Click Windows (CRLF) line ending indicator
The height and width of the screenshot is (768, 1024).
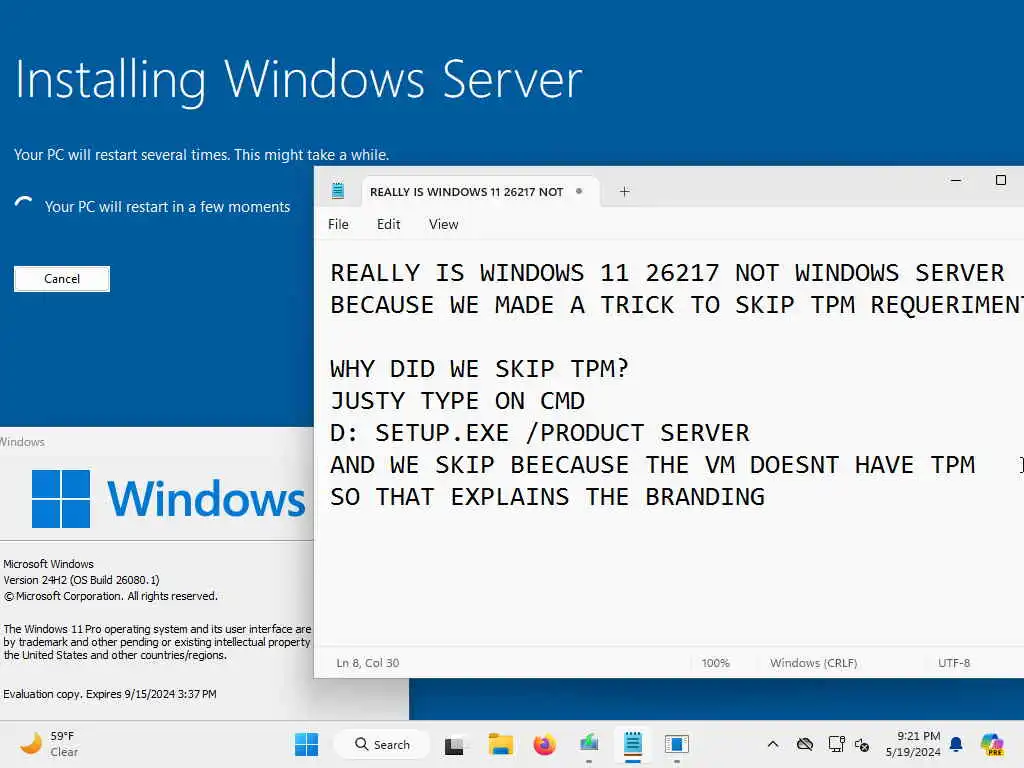pyautogui.click(x=814, y=663)
